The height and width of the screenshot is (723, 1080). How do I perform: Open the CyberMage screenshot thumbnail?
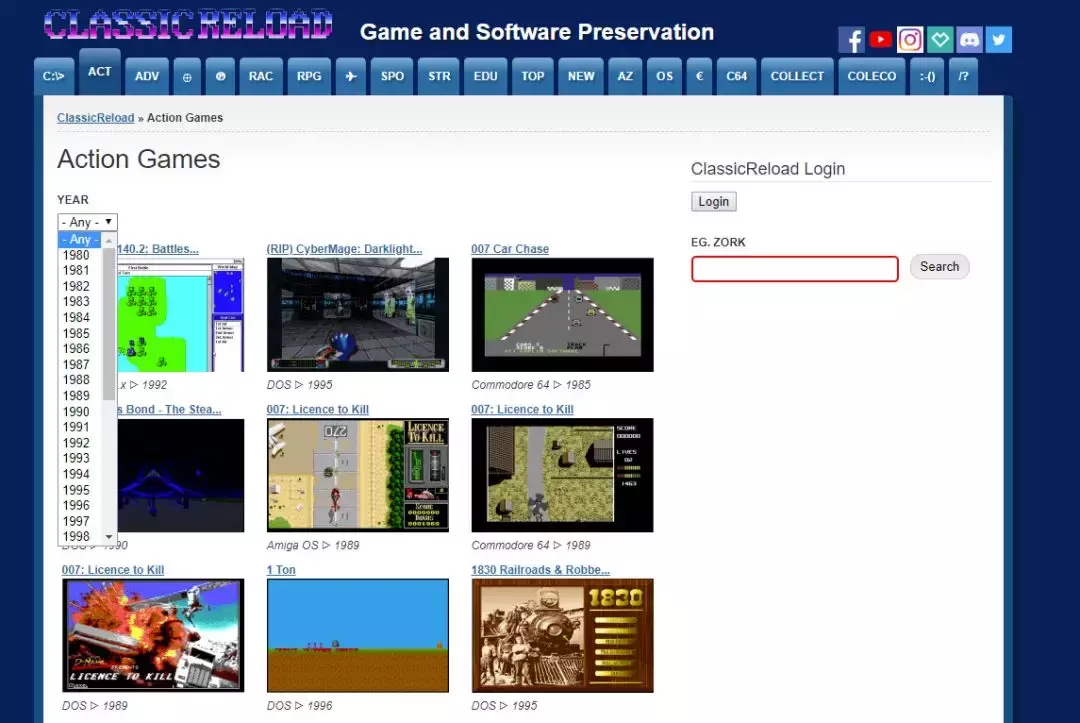pyautogui.click(x=357, y=315)
